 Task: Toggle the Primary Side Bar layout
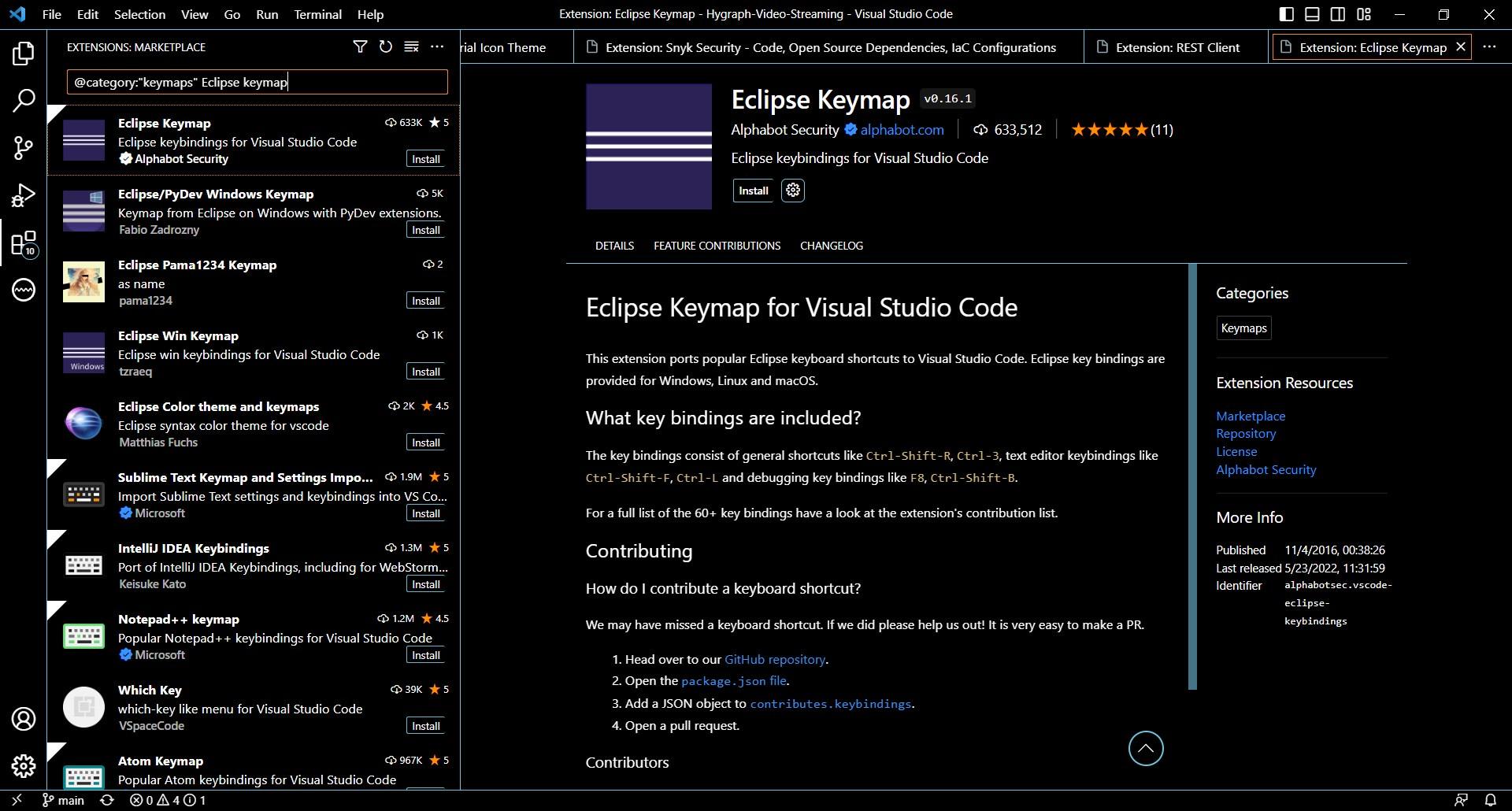coord(1287,14)
